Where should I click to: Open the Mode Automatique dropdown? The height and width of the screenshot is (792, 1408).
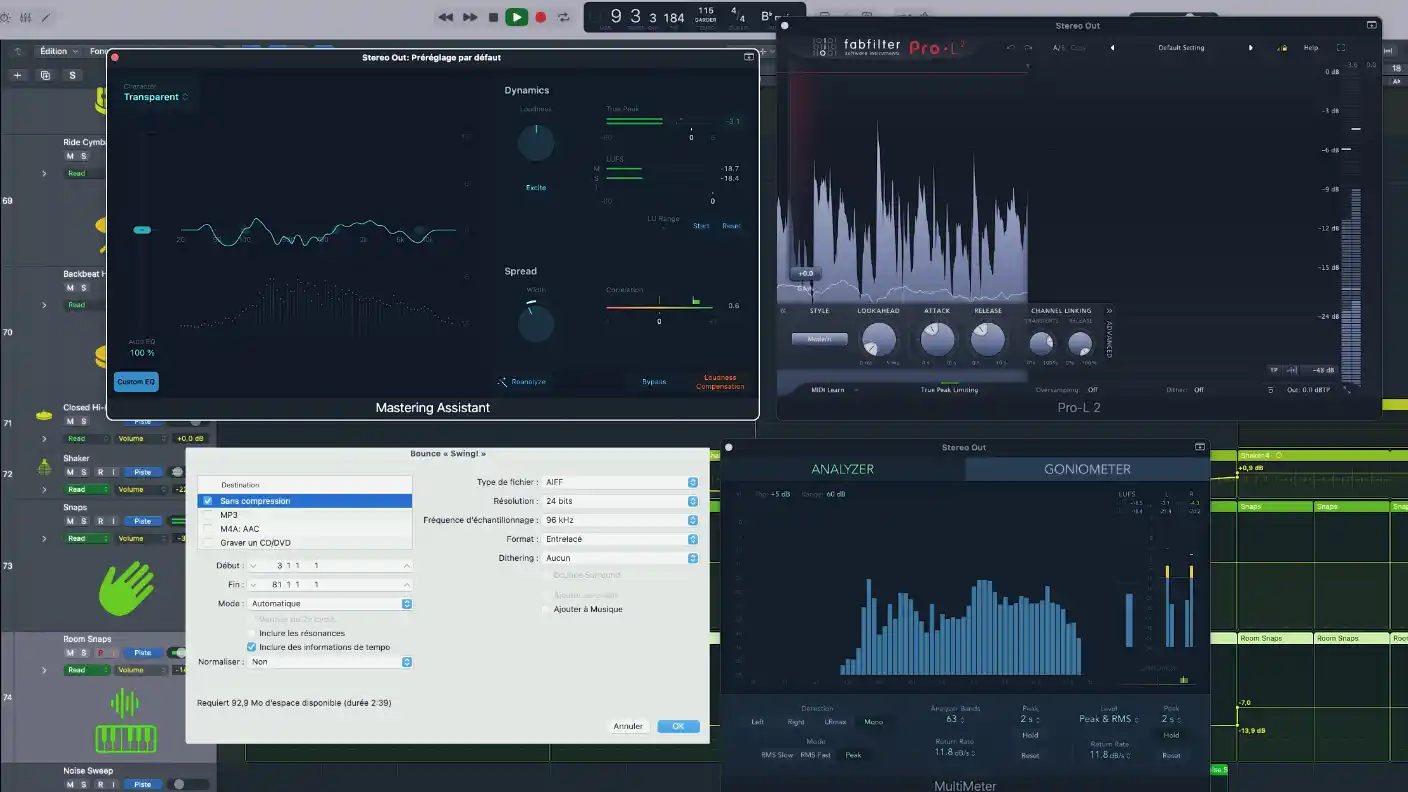tap(330, 604)
